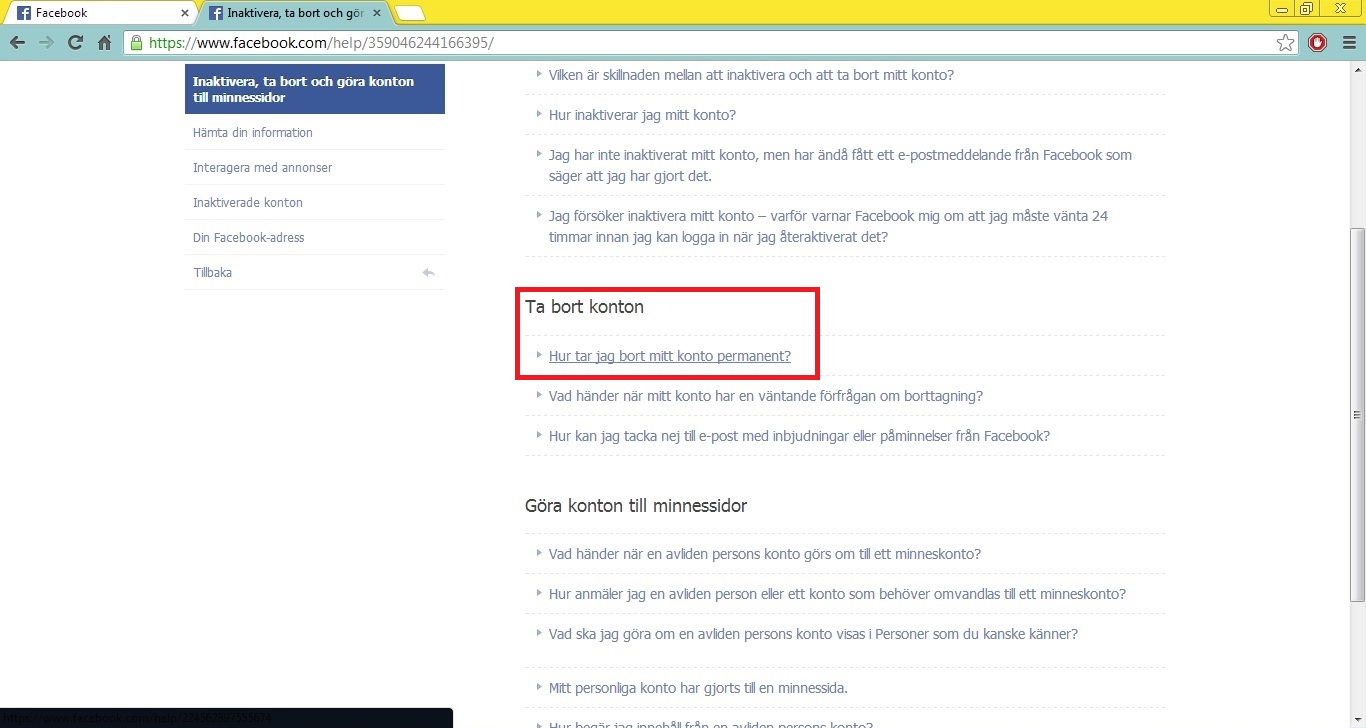Click the Tillbaka back arrow icon
The height and width of the screenshot is (728, 1366).
(429, 272)
